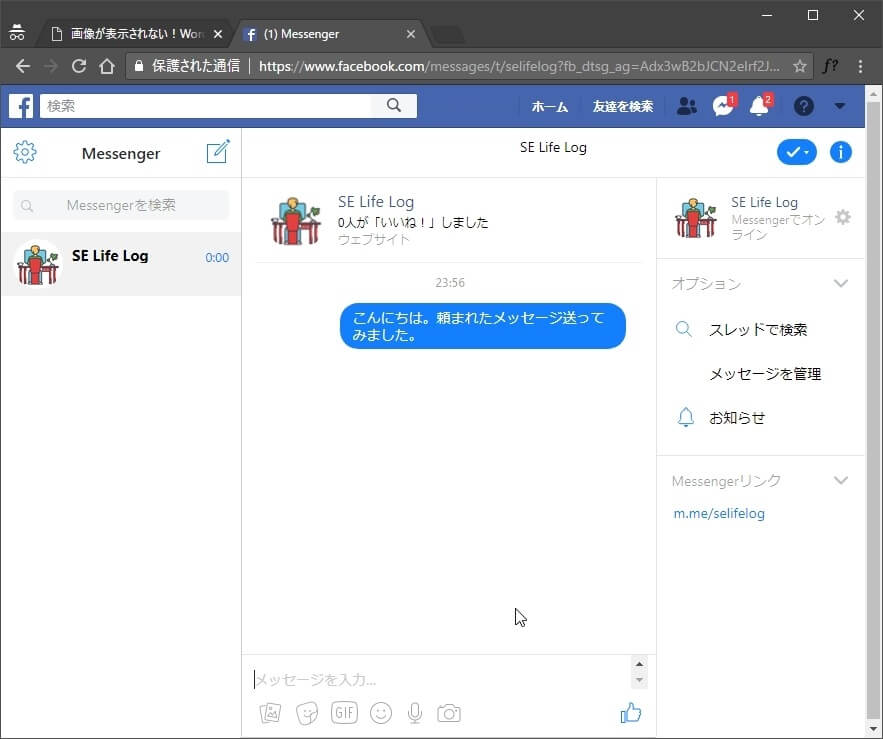Click the camera photo icon
This screenshot has width=883, height=739.
click(x=449, y=713)
